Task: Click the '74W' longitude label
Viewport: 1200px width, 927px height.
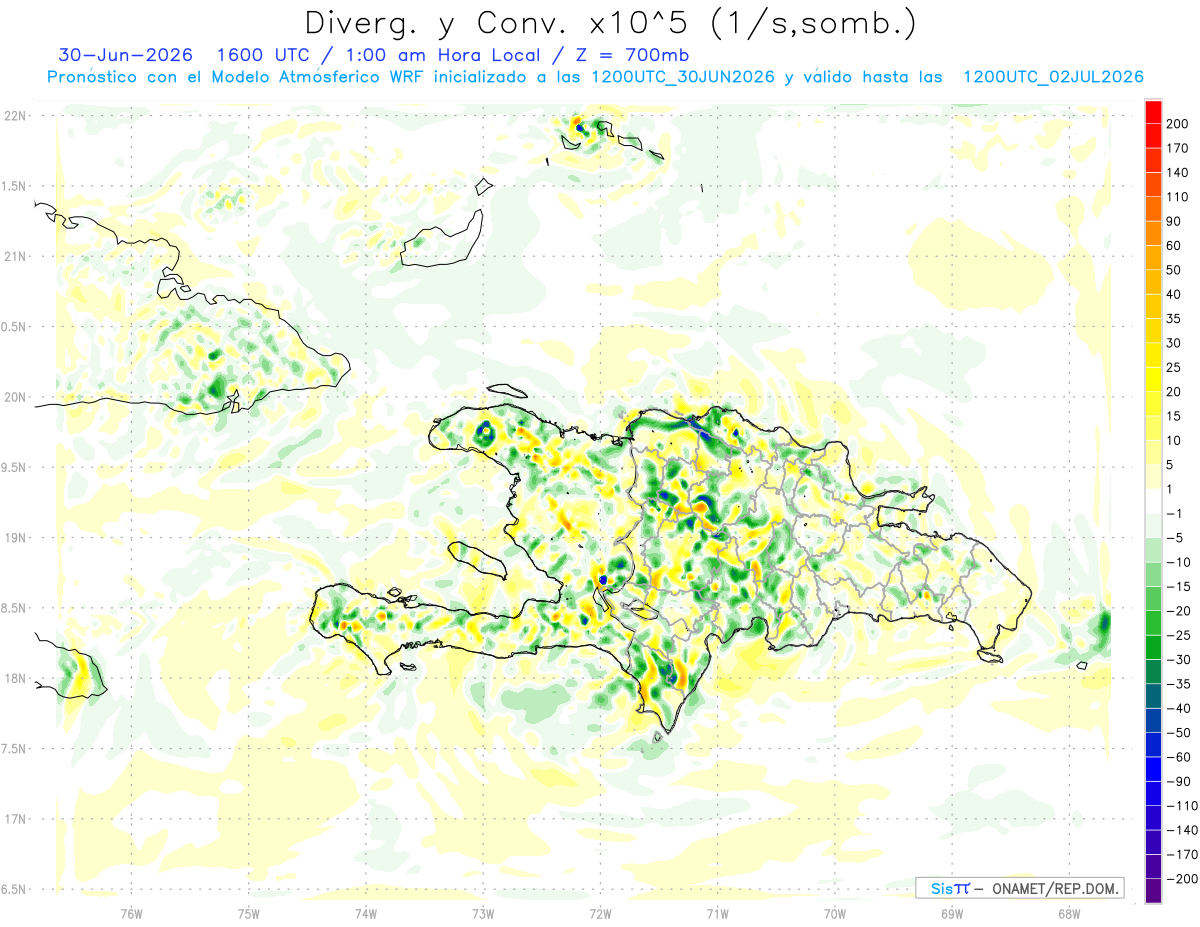Action: pos(365,913)
